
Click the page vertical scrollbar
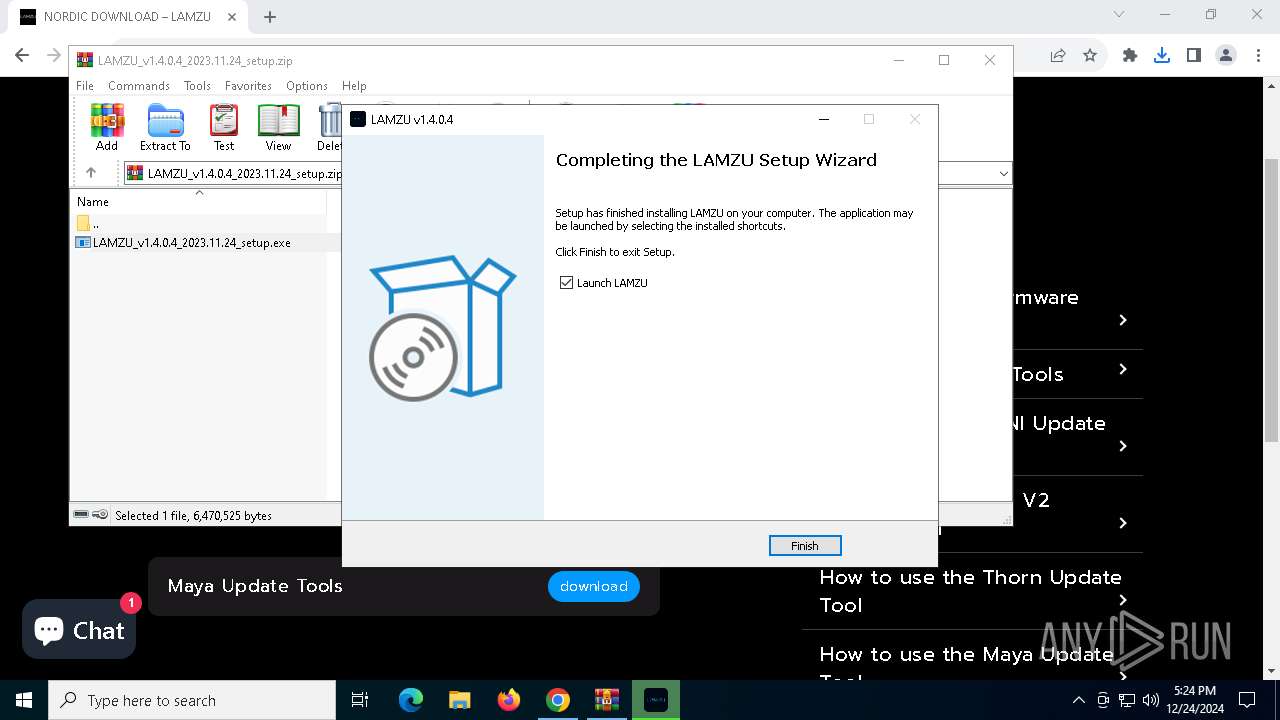point(1271,300)
